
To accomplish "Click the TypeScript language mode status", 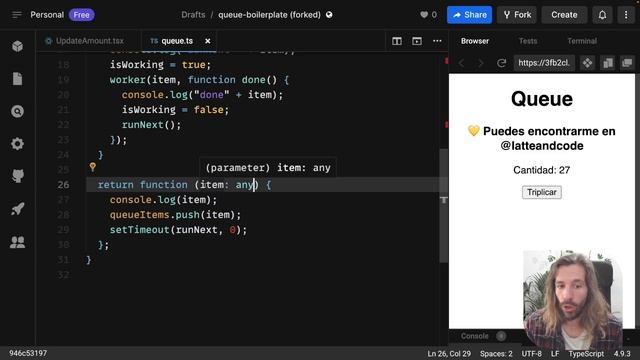I will (x=586, y=353).
